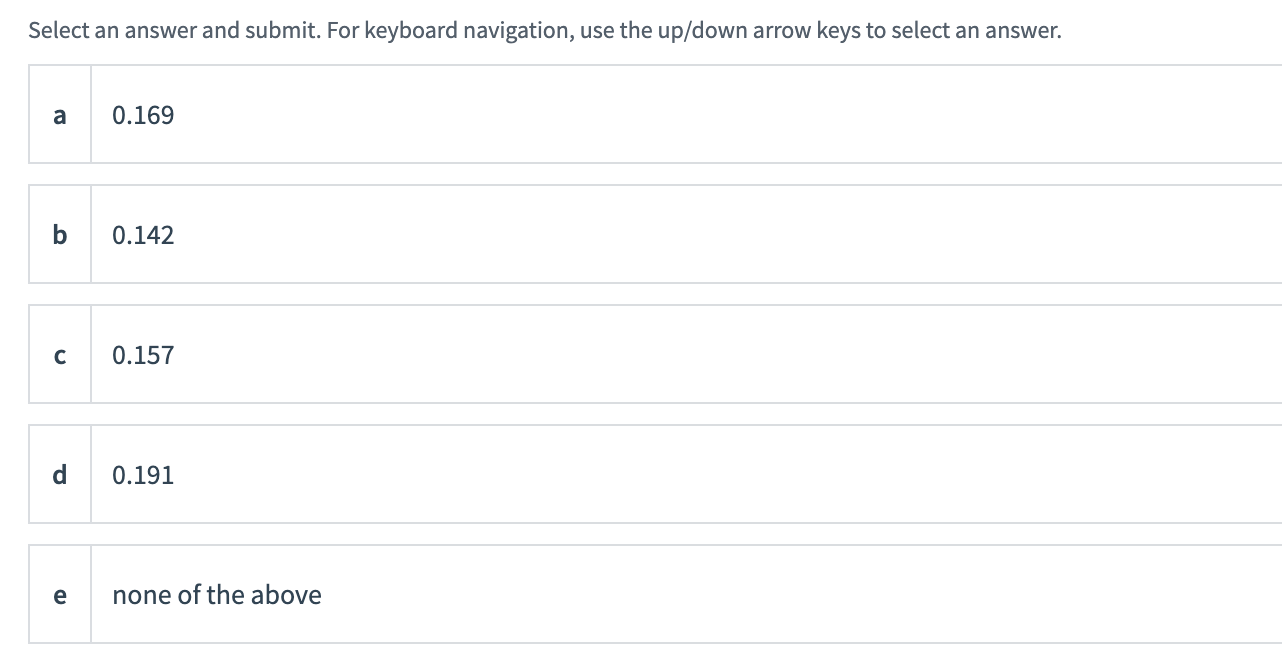The height and width of the screenshot is (648, 1282).
Task: Pick the 'none of the above' text
Action: pos(217,596)
